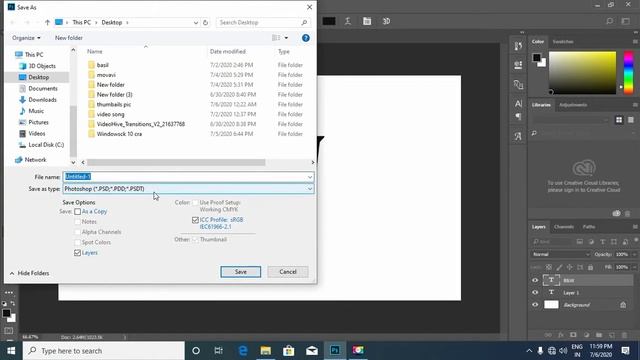Viewport: 640px width, 360px height.
Task: Toggle the Notes checkbox
Action: [x=78, y=222]
